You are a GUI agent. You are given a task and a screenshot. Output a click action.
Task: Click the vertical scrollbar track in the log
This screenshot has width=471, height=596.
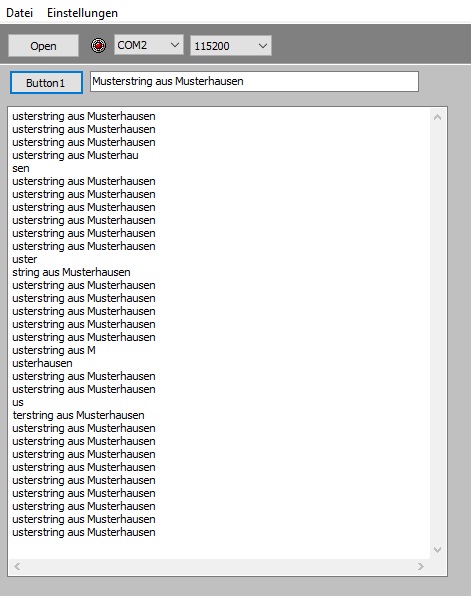click(437, 334)
